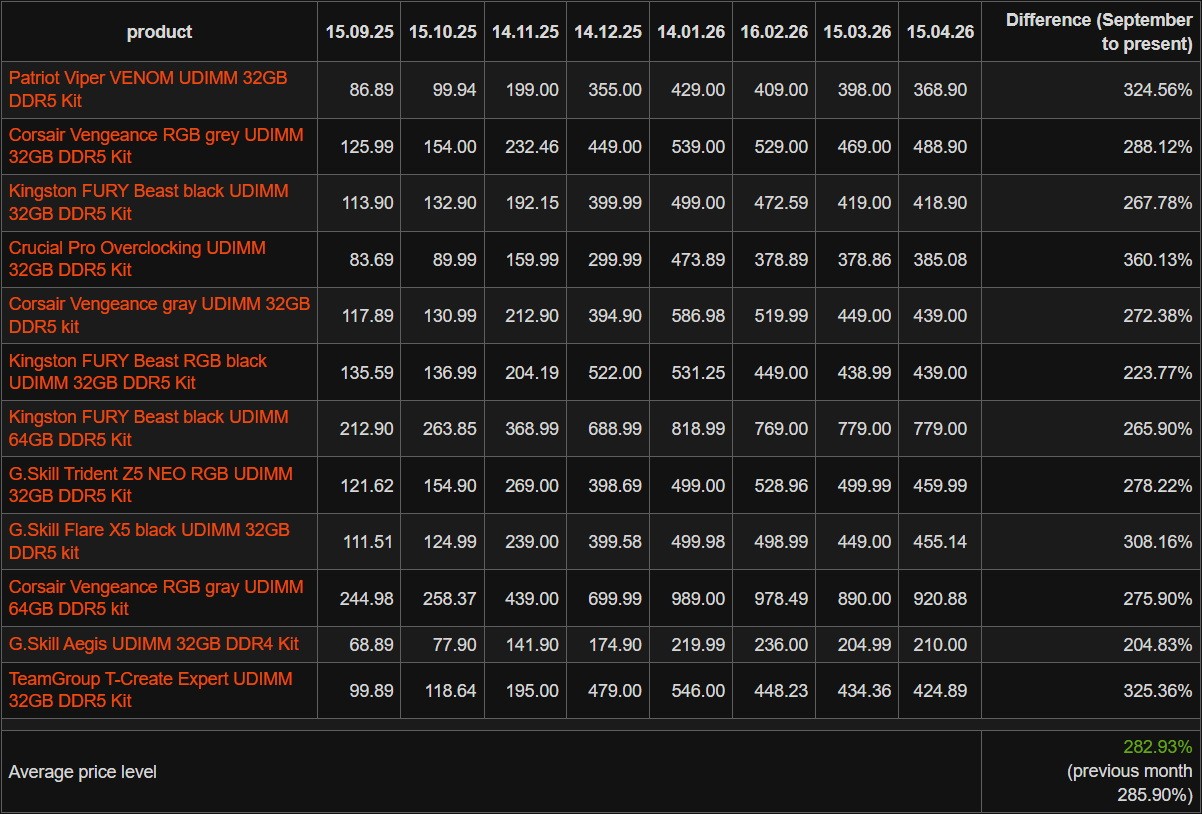The height and width of the screenshot is (814, 1202).
Task: Select the green 282.93% average value
Action: [1158, 747]
